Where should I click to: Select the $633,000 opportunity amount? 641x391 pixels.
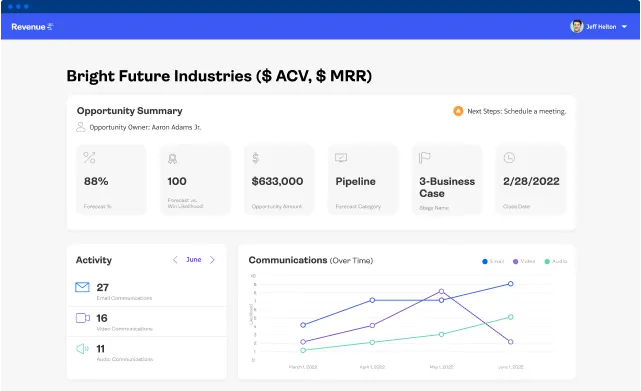tap(277, 181)
